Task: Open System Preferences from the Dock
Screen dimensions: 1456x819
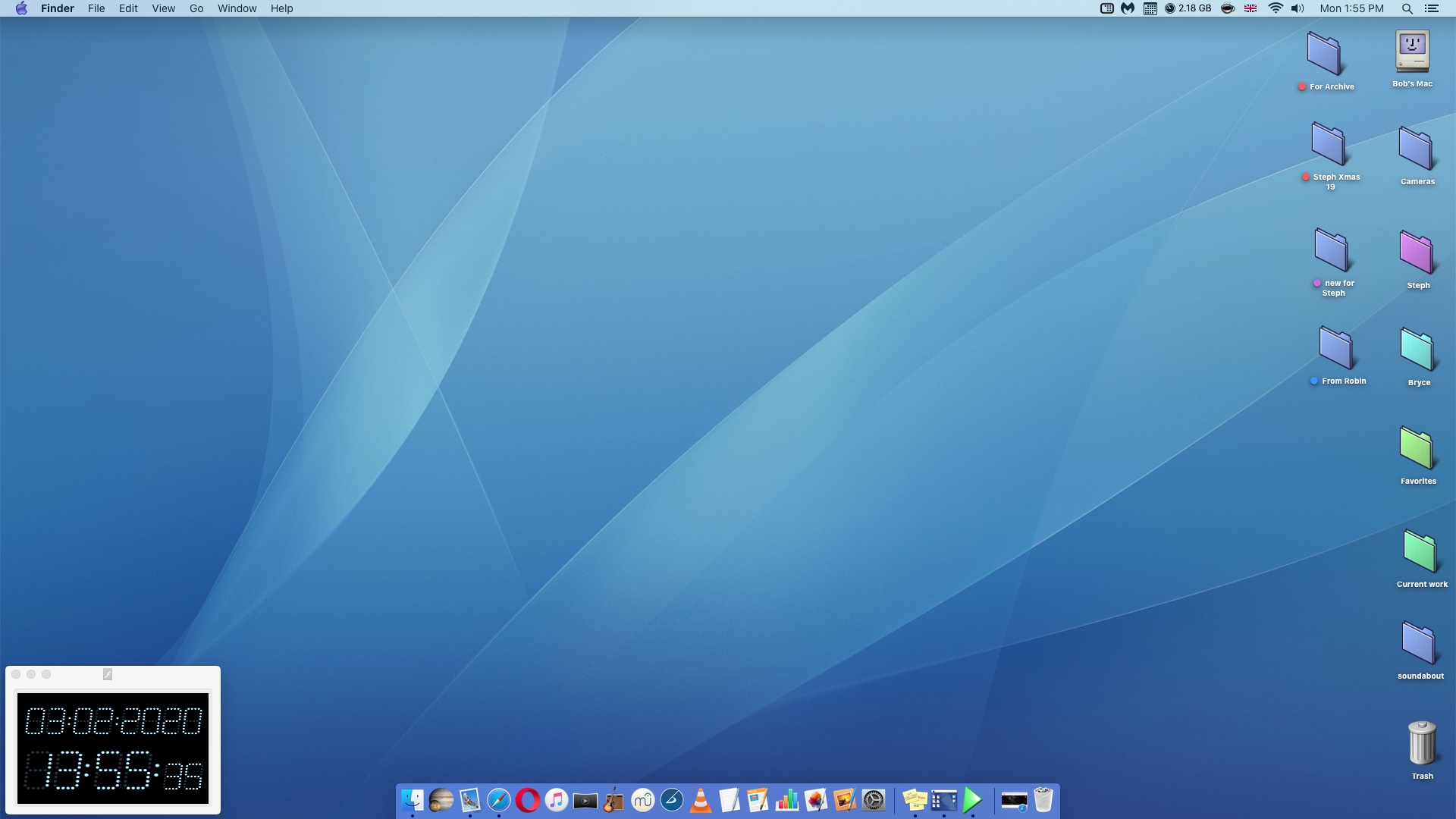Action: [x=873, y=800]
